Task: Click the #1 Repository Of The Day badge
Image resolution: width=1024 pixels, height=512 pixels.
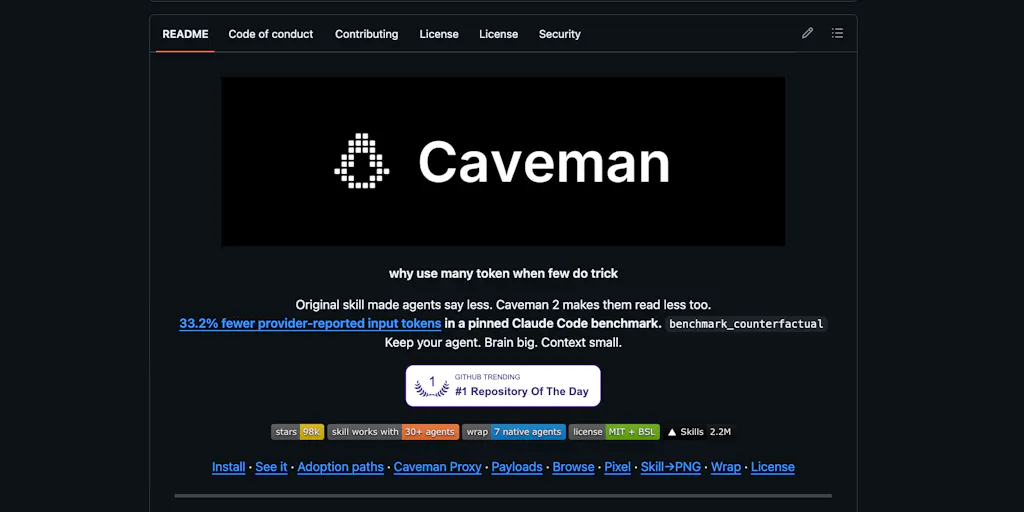Action: [x=503, y=386]
